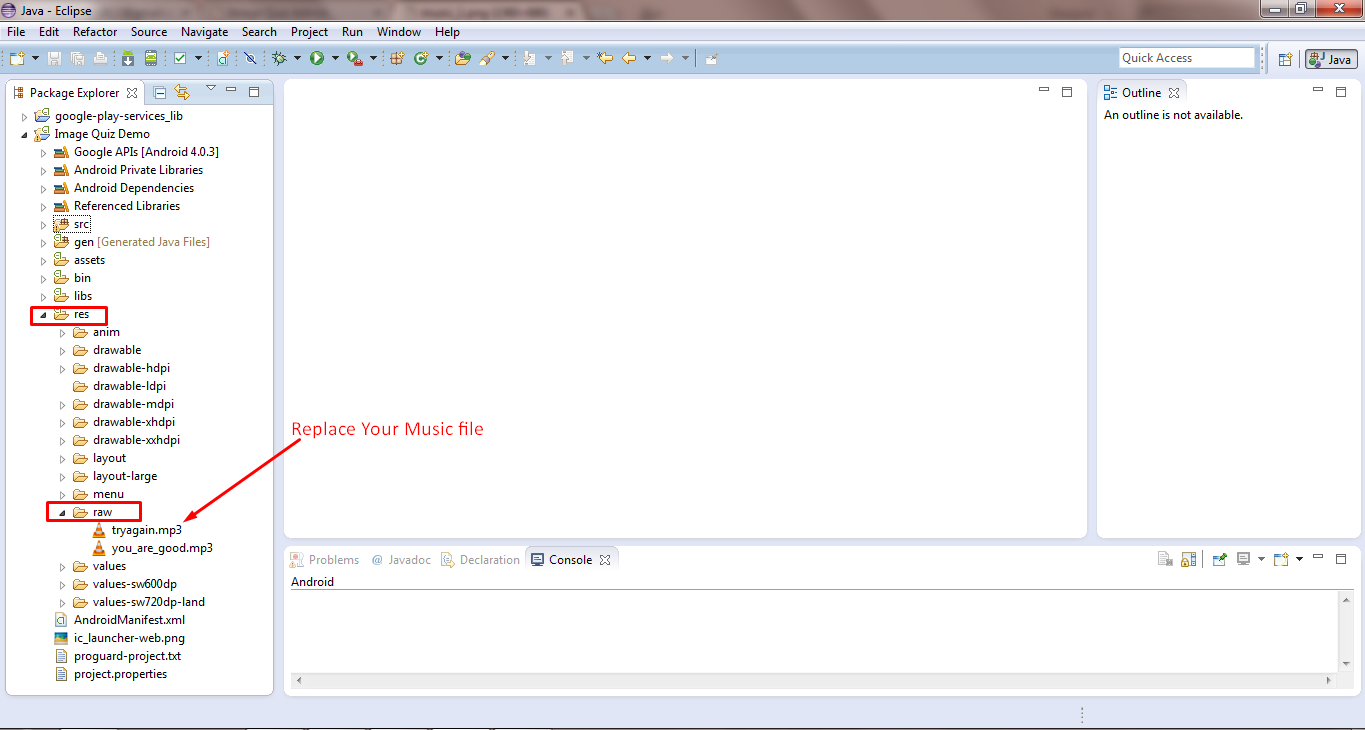Click the Open Perspective icon
The height and width of the screenshot is (730, 1365).
(1285, 59)
